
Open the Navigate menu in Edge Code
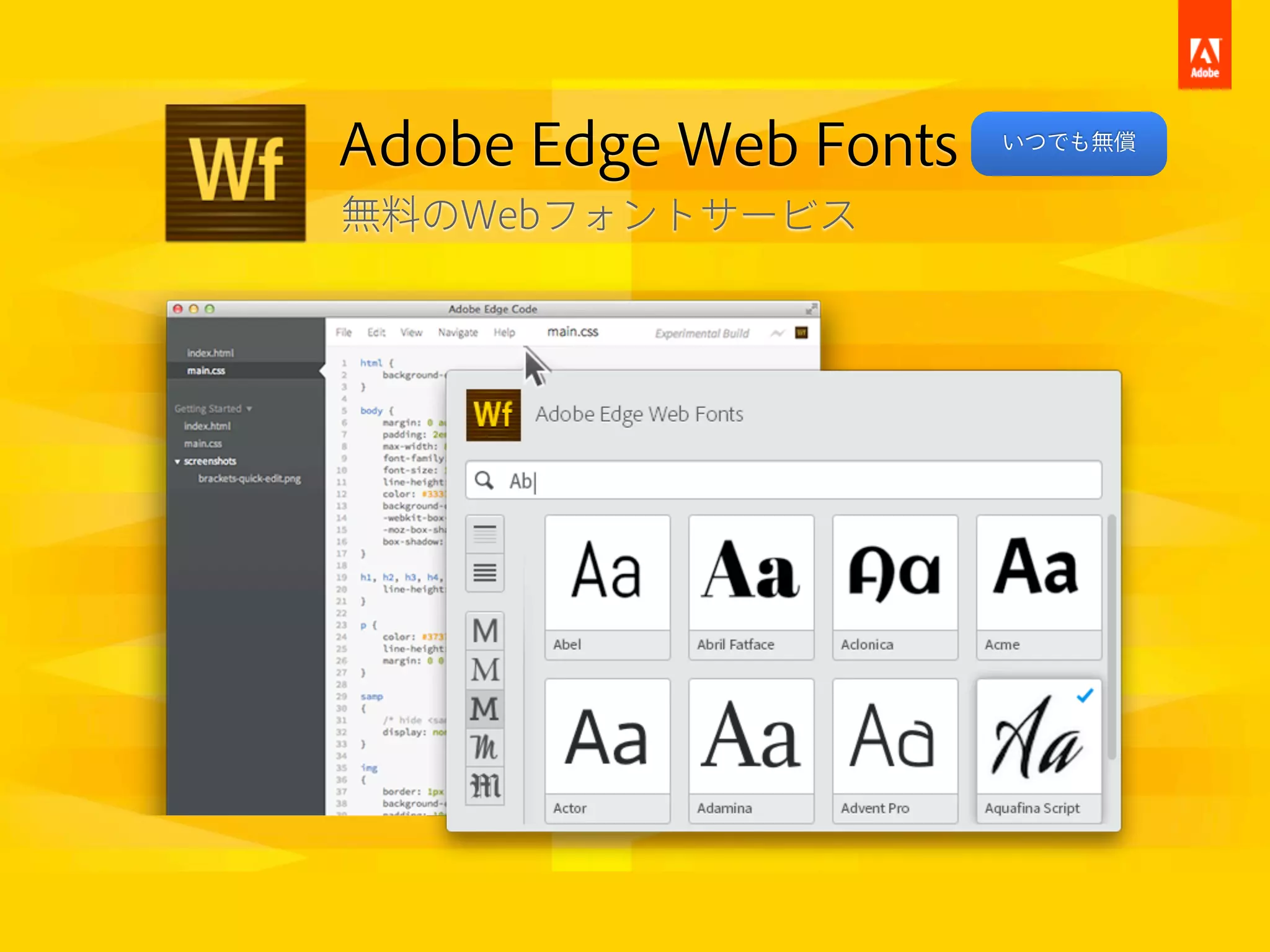(458, 333)
